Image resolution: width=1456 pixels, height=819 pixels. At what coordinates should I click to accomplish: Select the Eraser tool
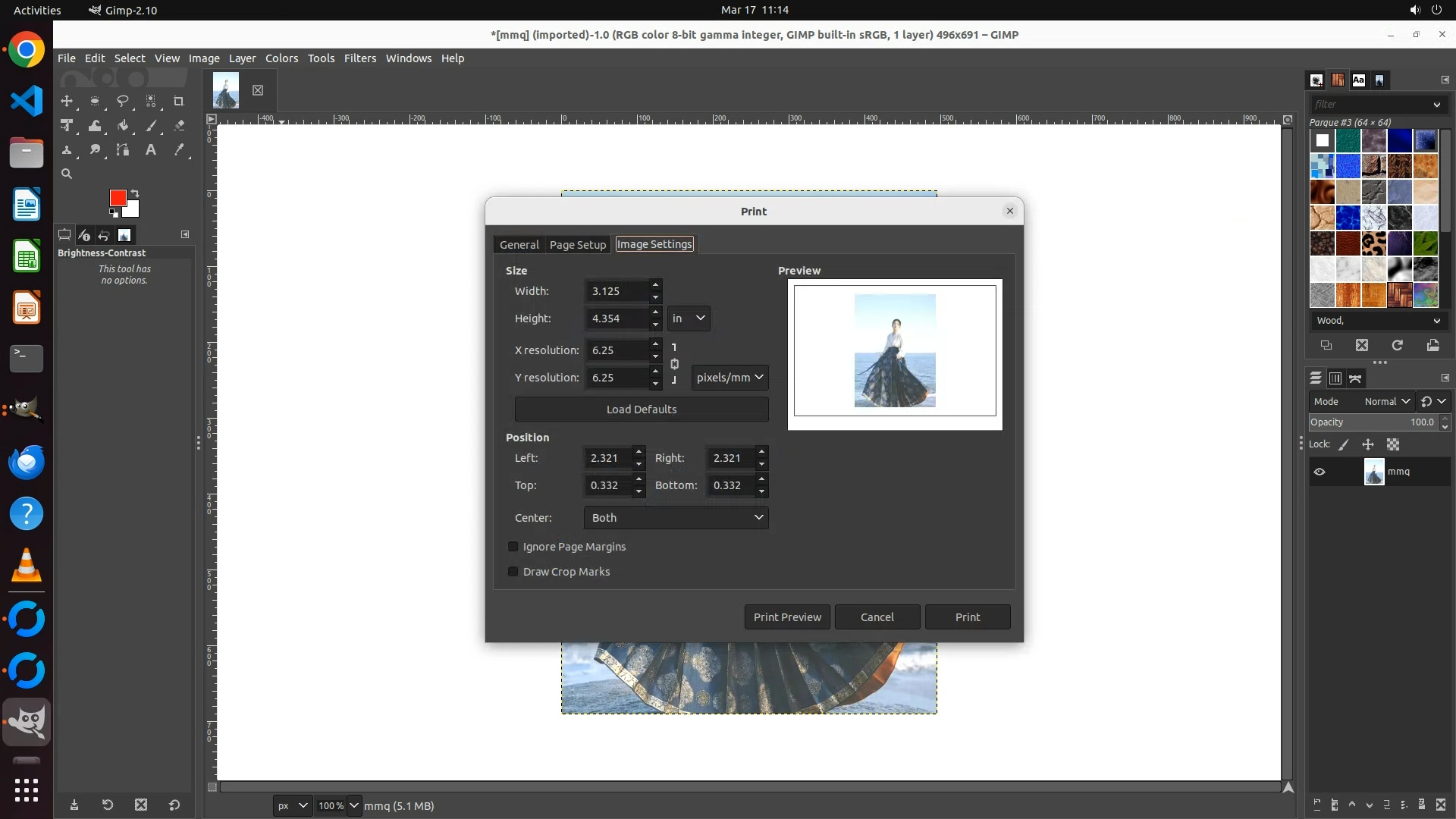point(179,126)
